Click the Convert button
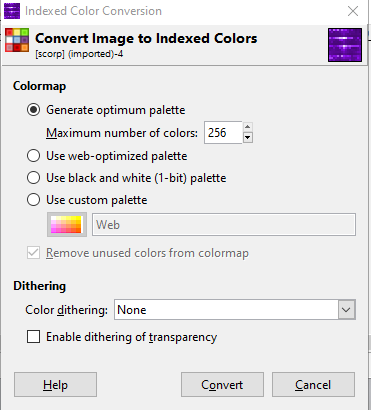 pos(222,385)
